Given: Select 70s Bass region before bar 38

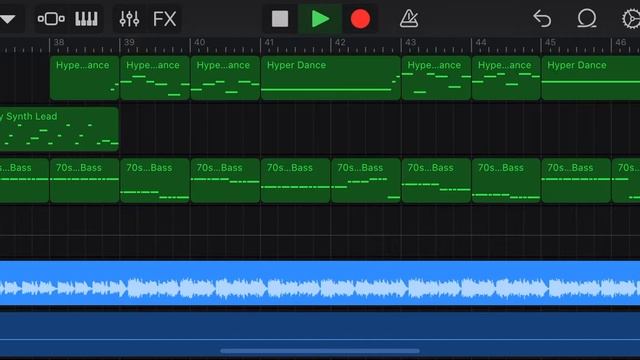Looking at the screenshot, I should 24,181.
